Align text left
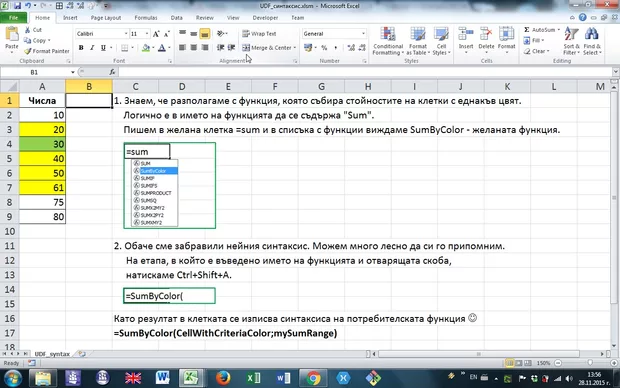This screenshot has width=620, height=388. click(x=182, y=47)
